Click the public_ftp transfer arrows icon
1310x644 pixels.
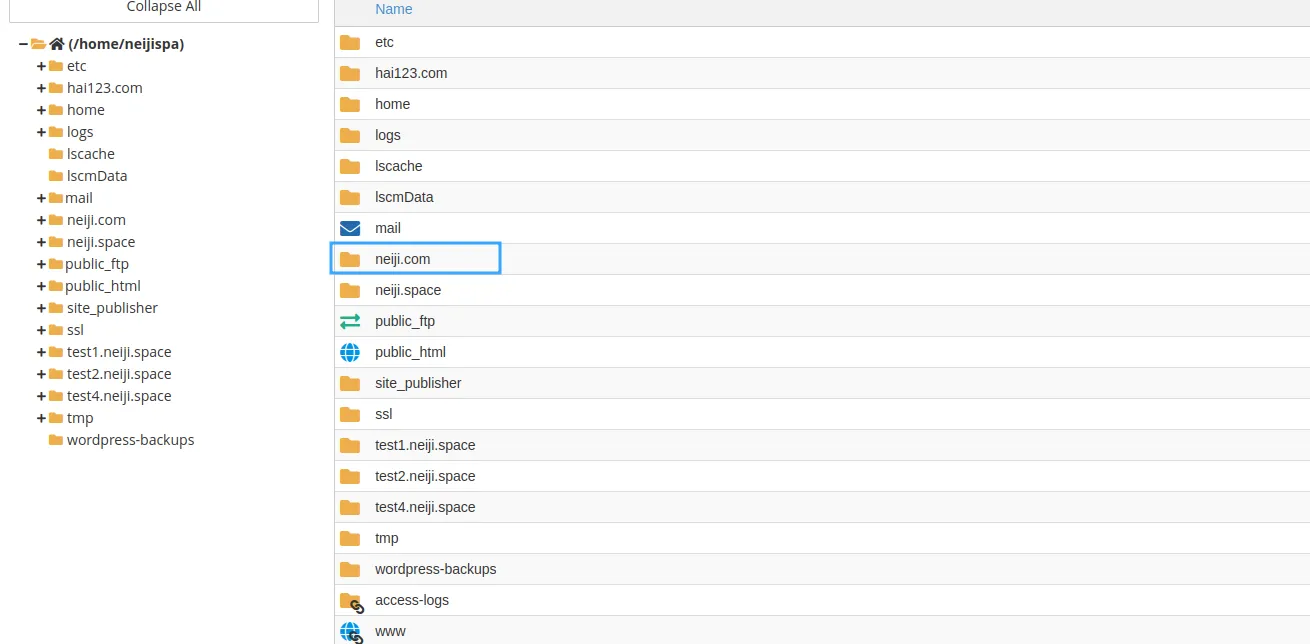click(349, 321)
